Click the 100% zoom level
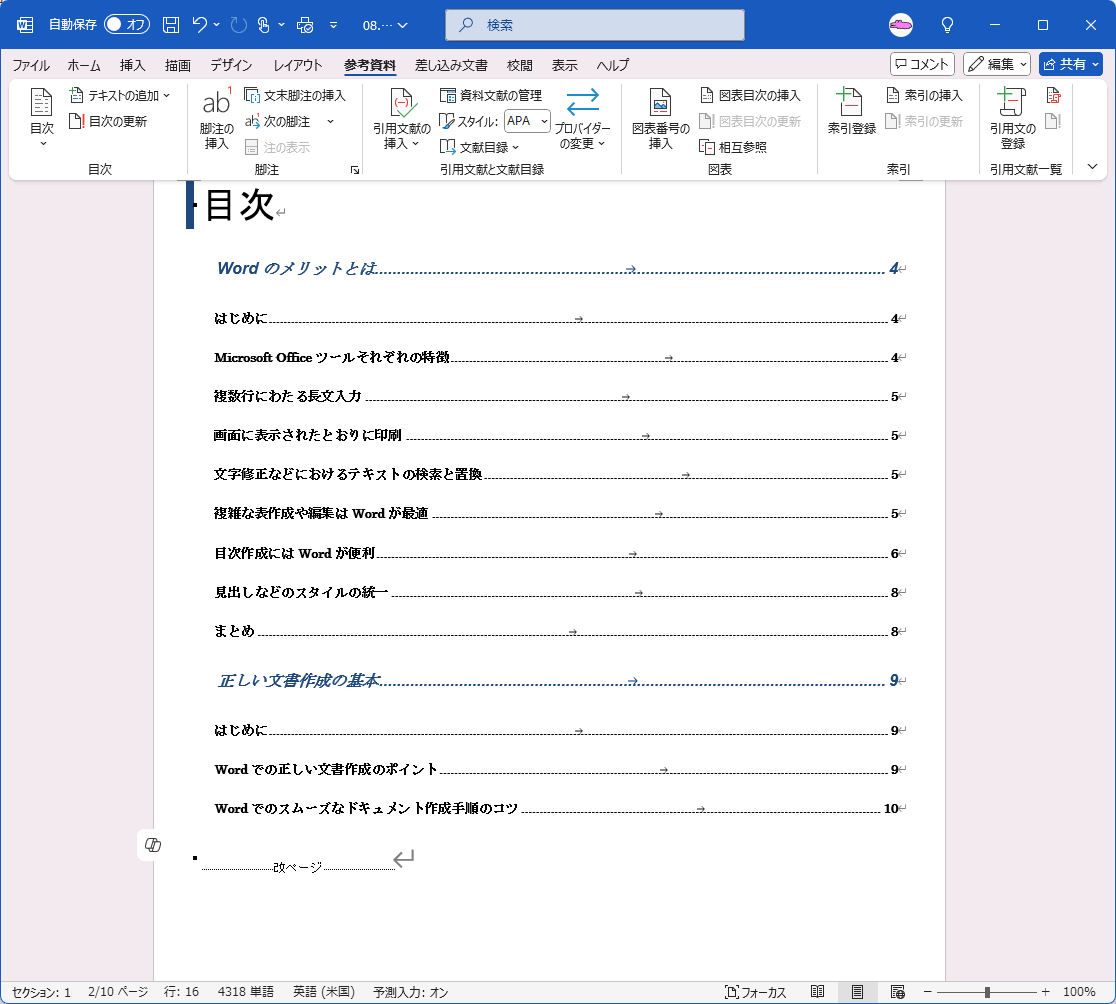This screenshot has width=1116, height=1004. click(x=1079, y=992)
